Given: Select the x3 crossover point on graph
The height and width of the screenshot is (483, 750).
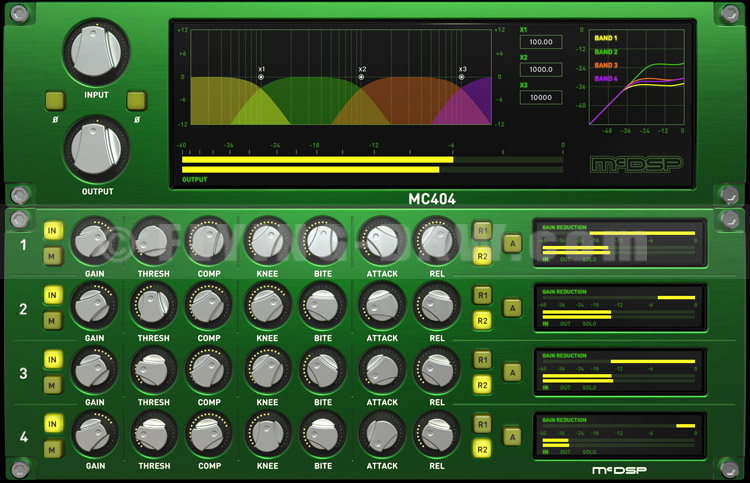Looking at the screenshot, I should point(462,77).
